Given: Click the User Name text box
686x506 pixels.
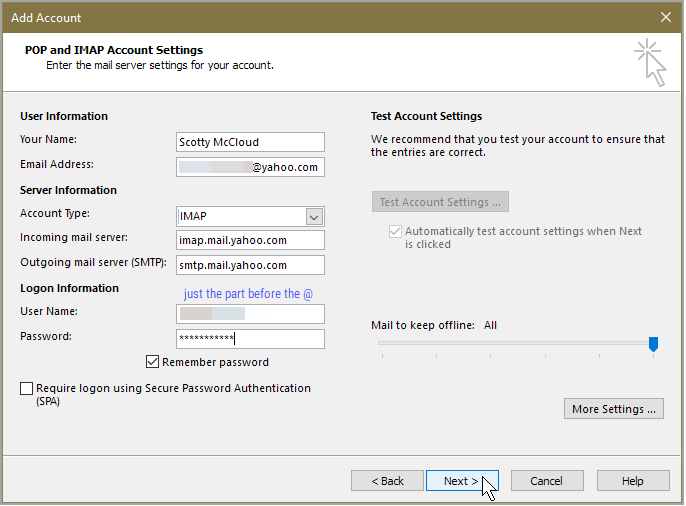Looking at the screenshot, I should 250,314.
